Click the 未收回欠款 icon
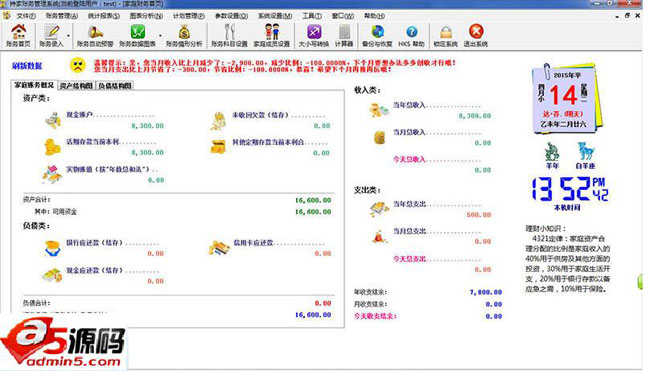 point(218,121)
